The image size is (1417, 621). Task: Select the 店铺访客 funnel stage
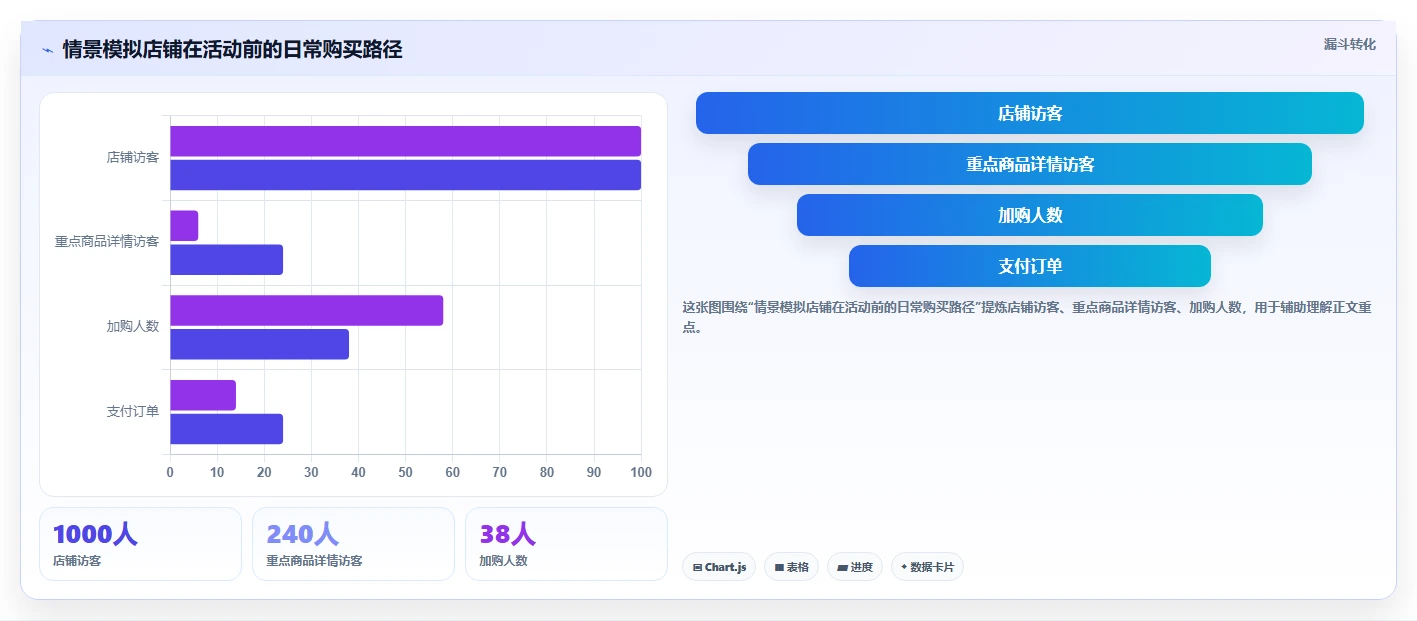tap(1029, 113)
